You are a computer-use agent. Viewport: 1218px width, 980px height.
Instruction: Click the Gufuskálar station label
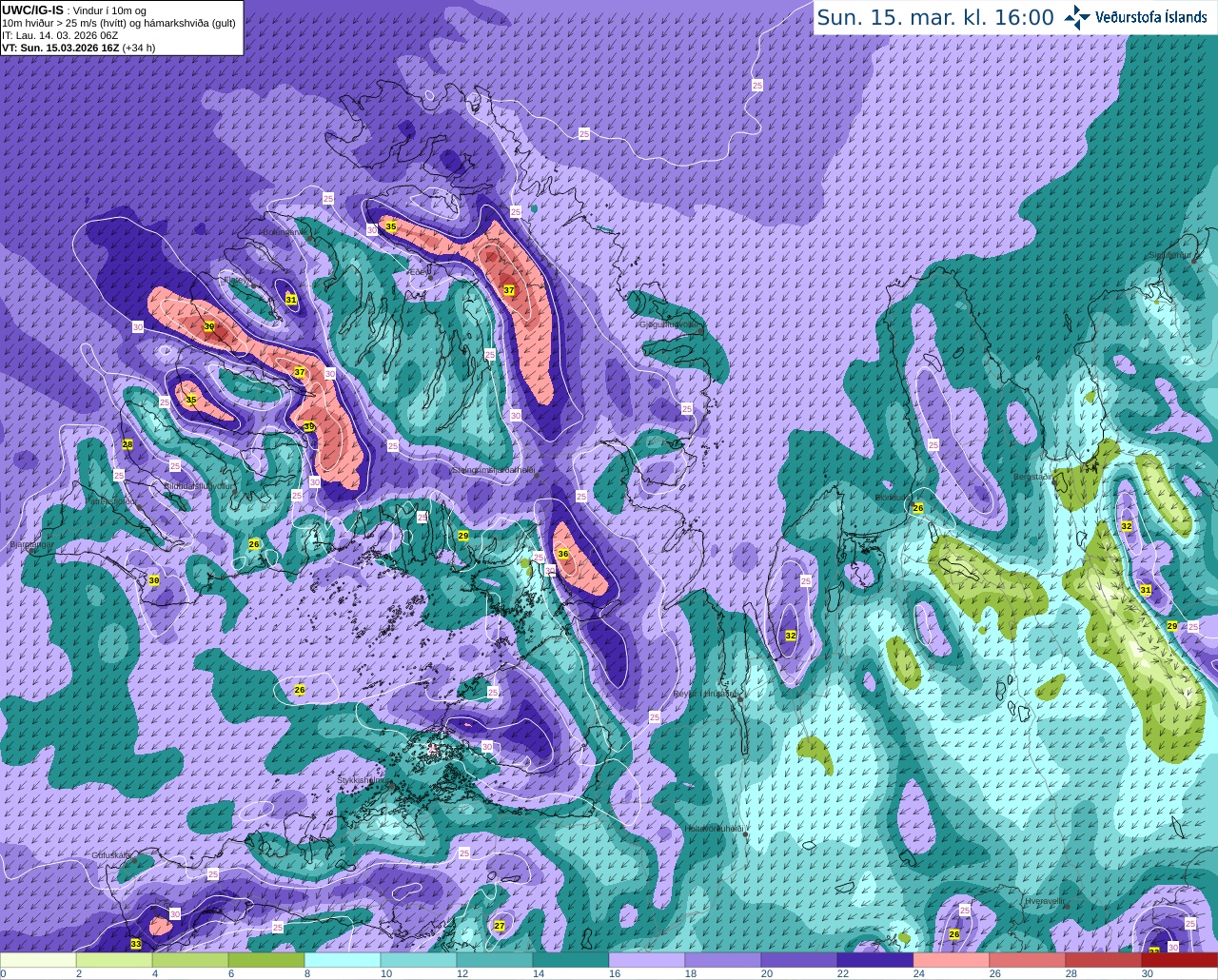[x=111, y=855]
